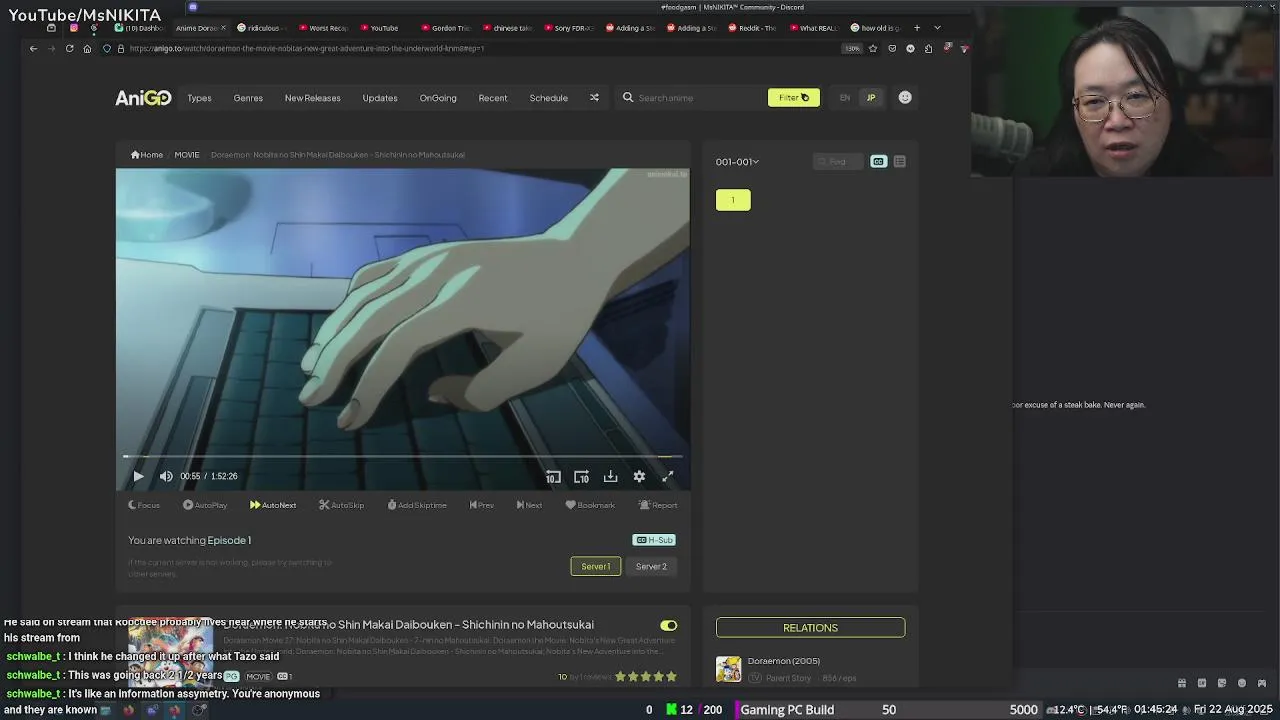Open the user profile face icon
This screenshot has height=720, width=1280.
click(x=905, y=98)
